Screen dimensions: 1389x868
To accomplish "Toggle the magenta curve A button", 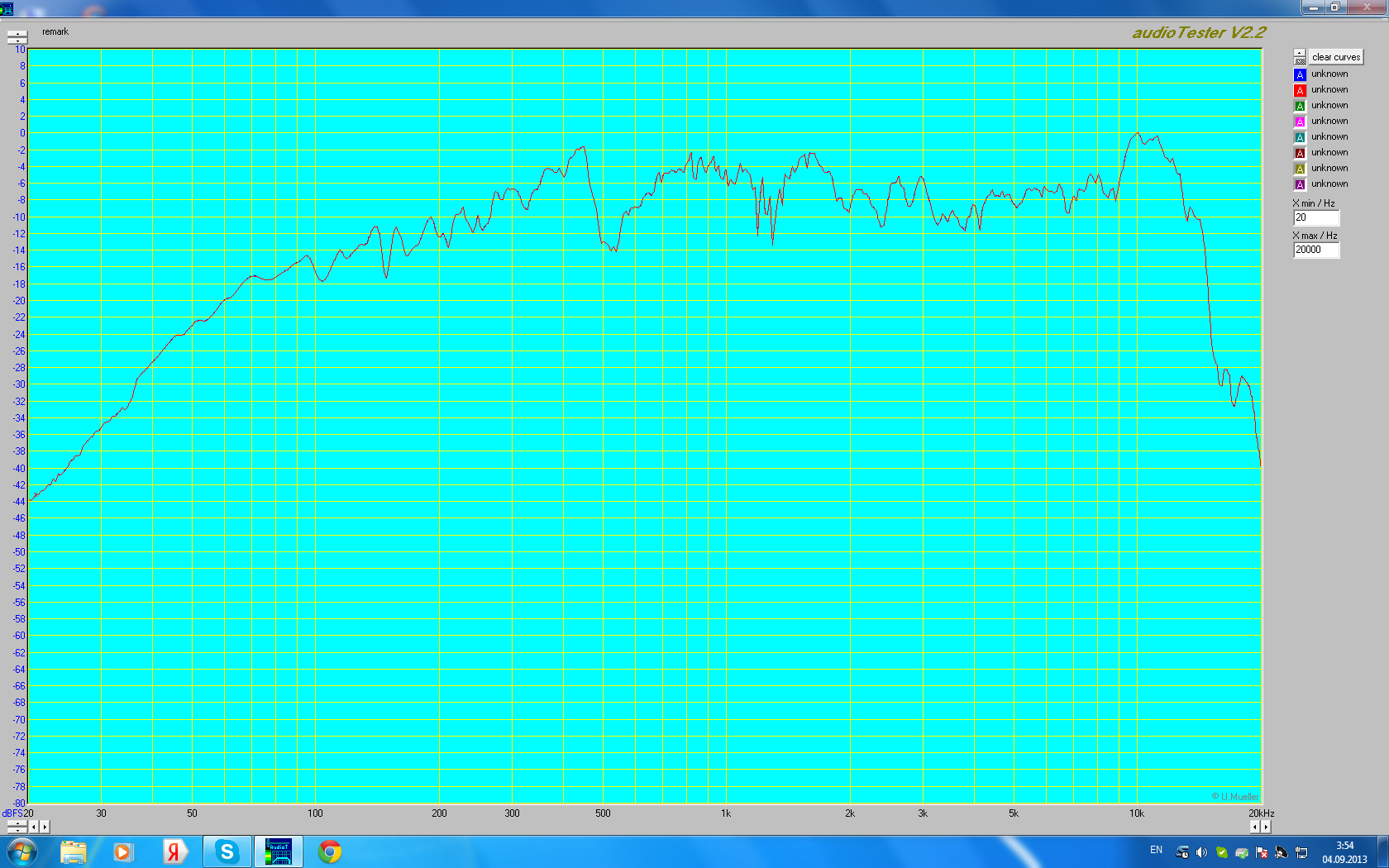I will tap(1300, 122).
